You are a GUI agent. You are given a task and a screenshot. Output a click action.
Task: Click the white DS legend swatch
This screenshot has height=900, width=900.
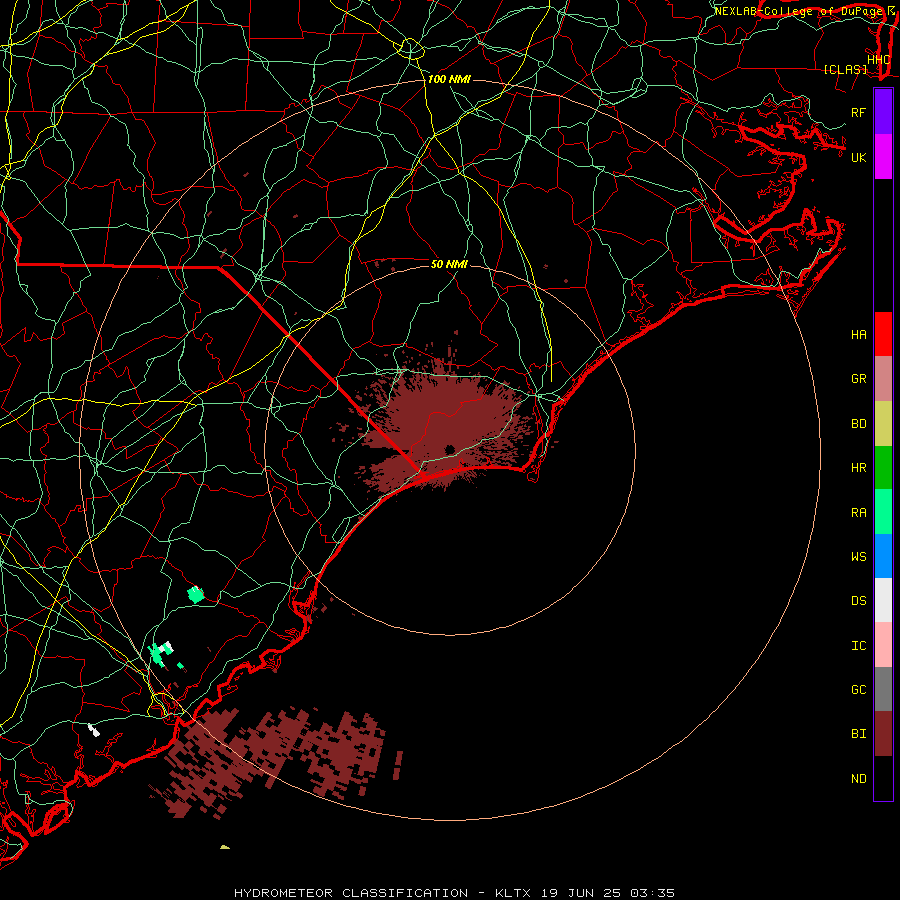click(883, 600)
